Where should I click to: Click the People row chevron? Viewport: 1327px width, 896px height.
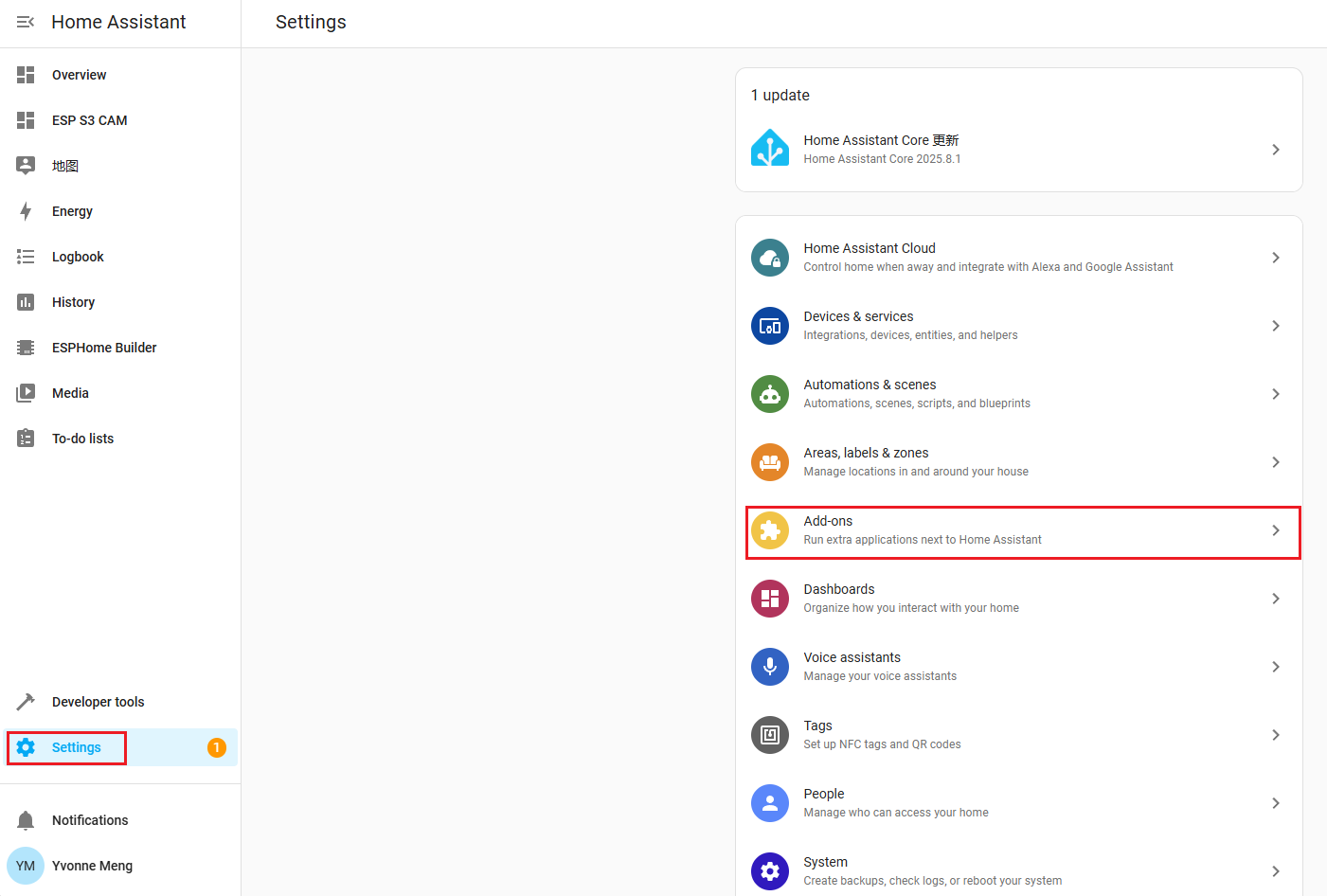(1276, 803)
